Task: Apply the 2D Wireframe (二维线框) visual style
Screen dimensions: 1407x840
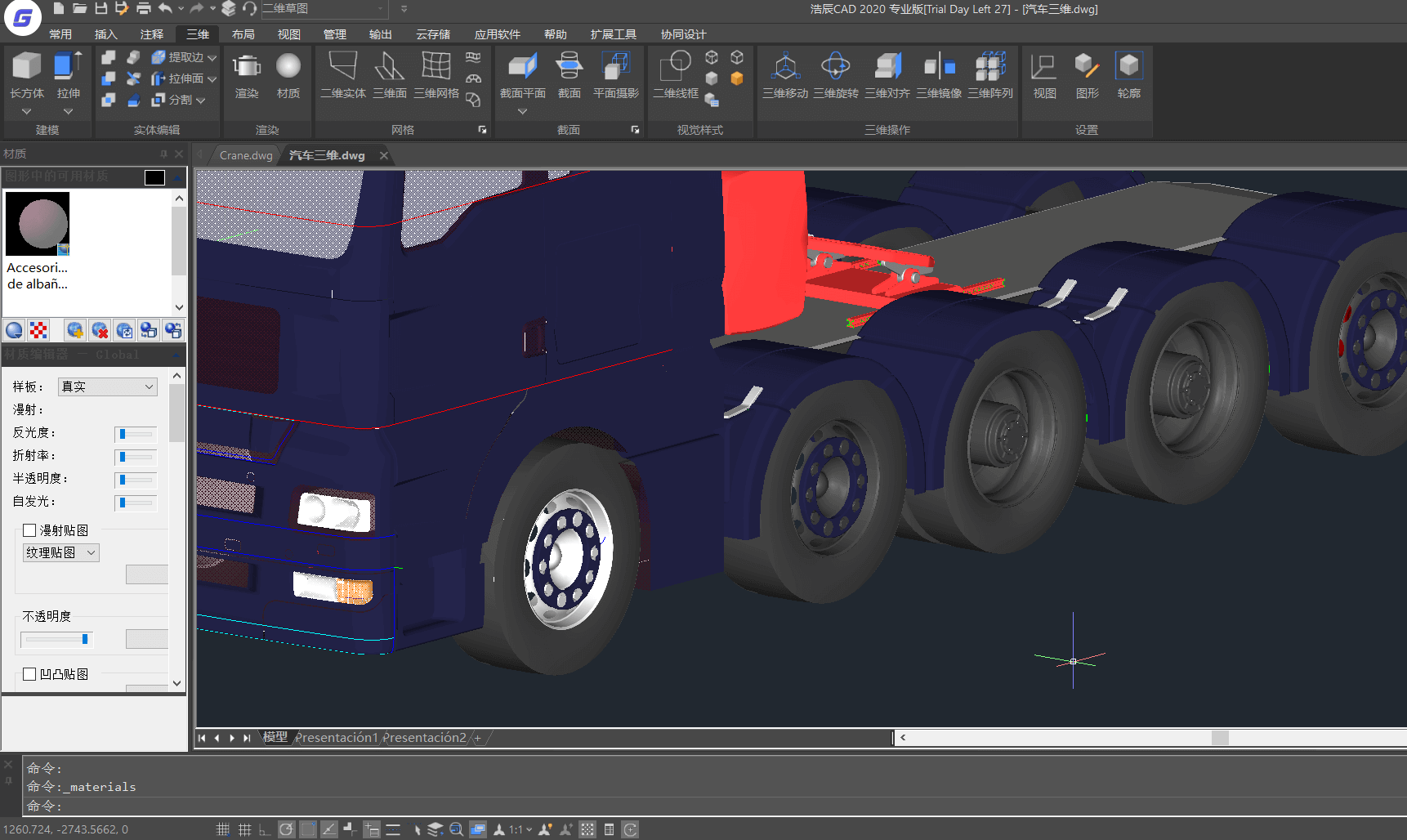Action: click(x=676, y=75)
